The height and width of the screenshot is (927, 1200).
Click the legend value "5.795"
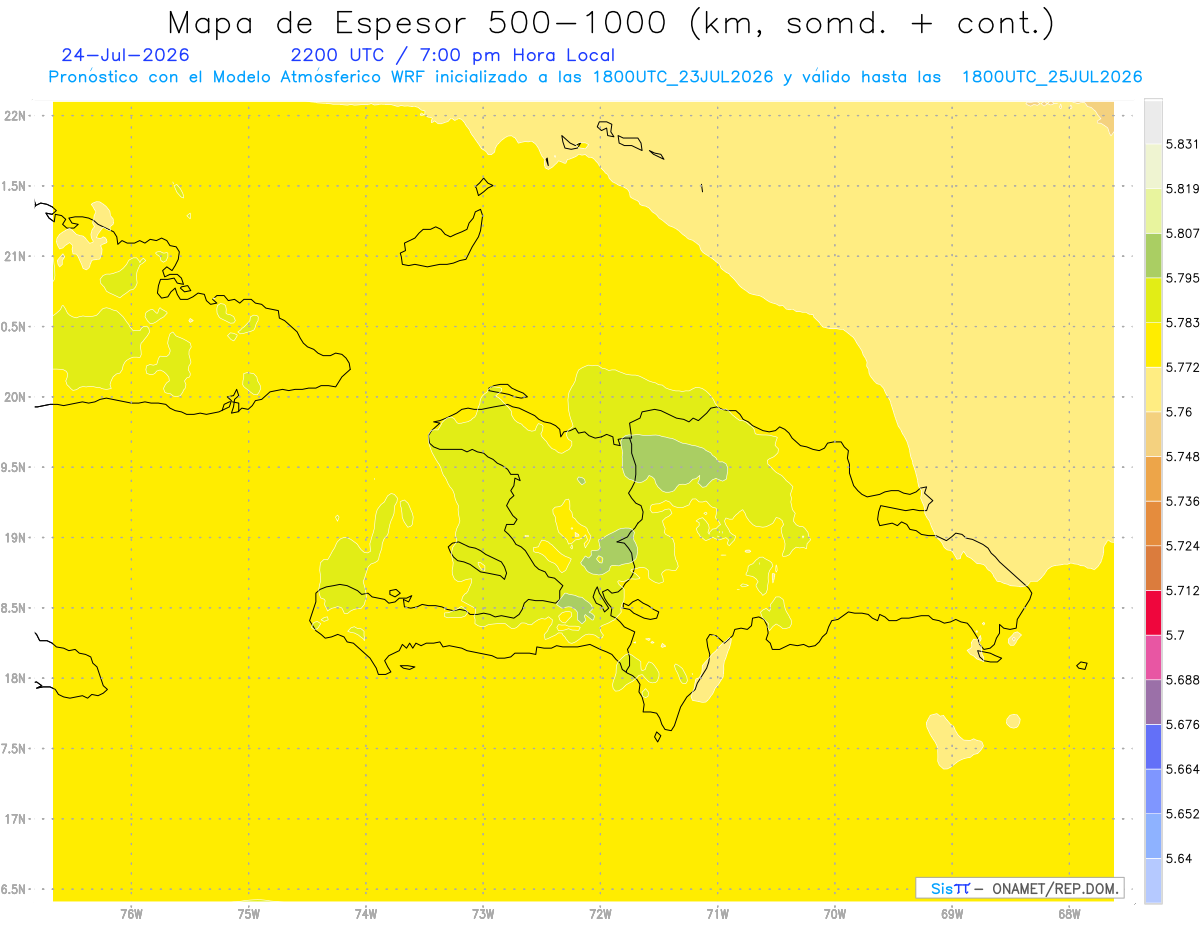(1184, 278)
